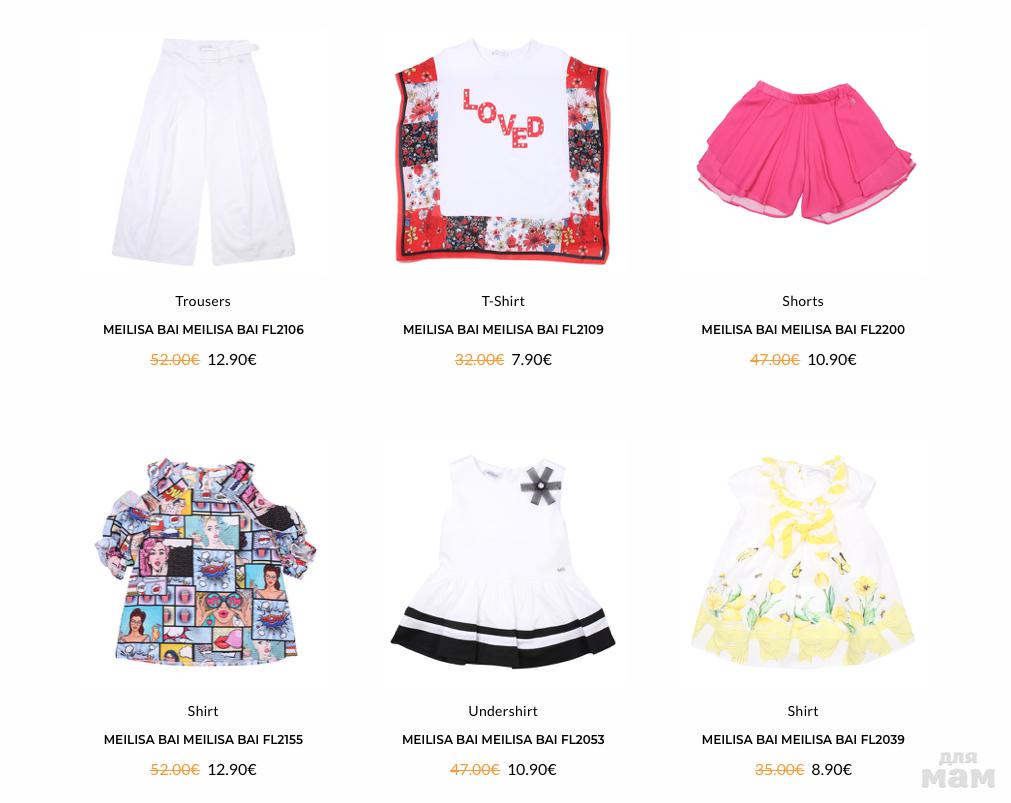This screenshot has width=1011, height=803.
Task: Click the MEILISA BAI FL2106 title
Action: click(203, 330)
